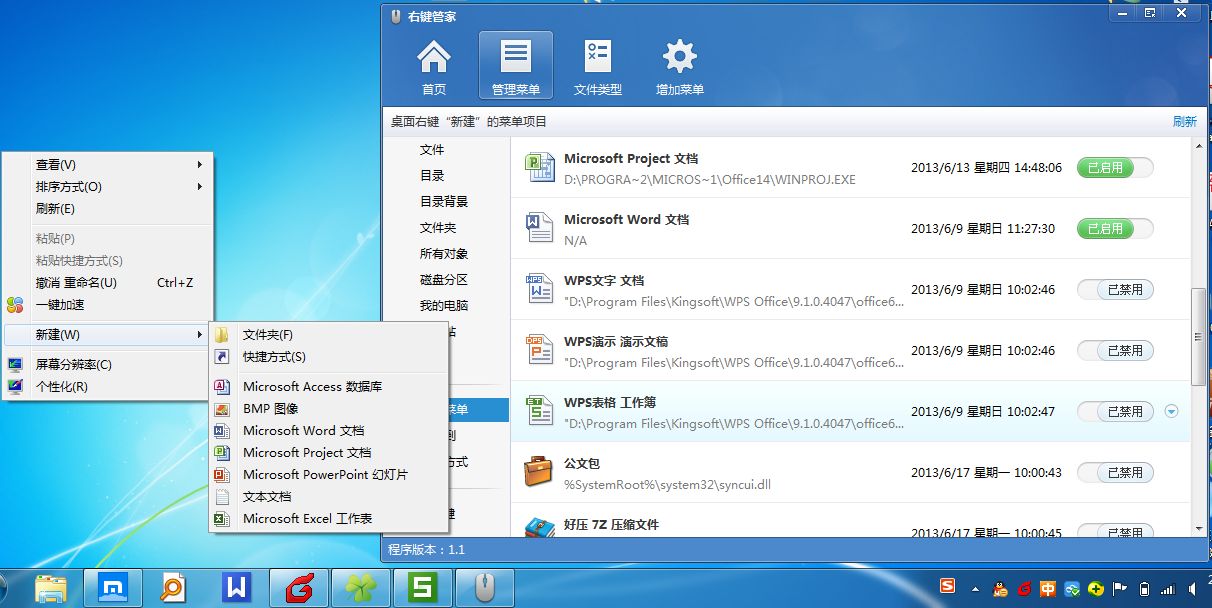This screenshot has width=1212, height=608.
Task: Select 磁盘分区 in the sidebar
Action: pos(444,280)
